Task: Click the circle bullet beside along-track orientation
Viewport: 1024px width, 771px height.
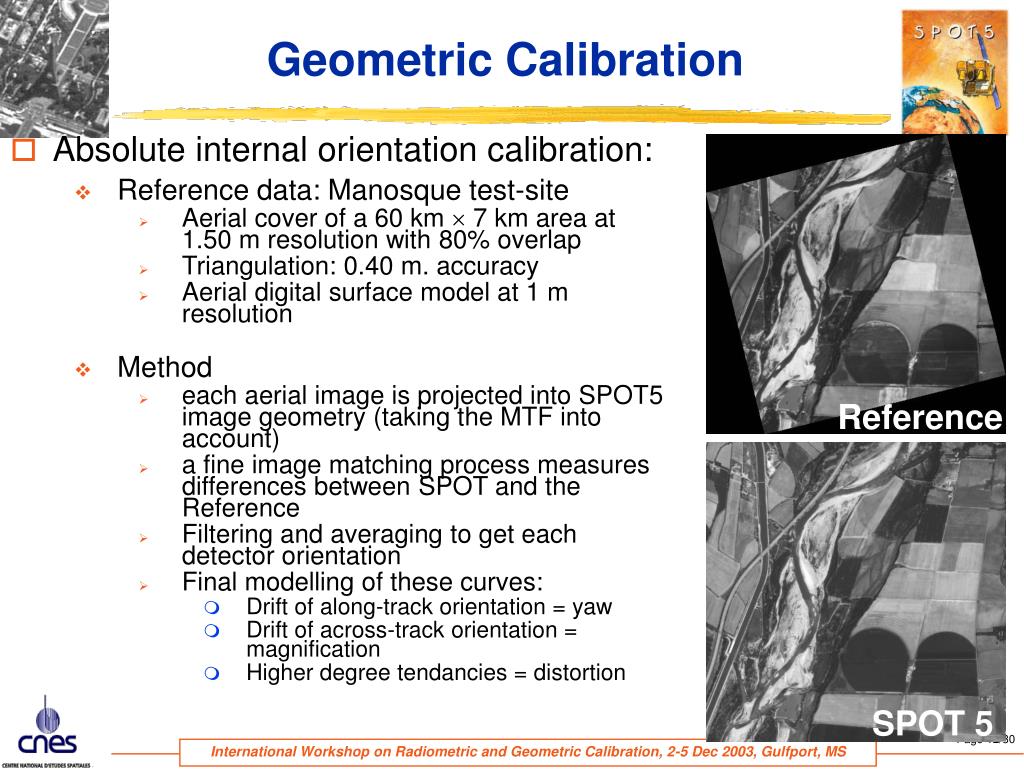Action: click(x=212, y=608)
